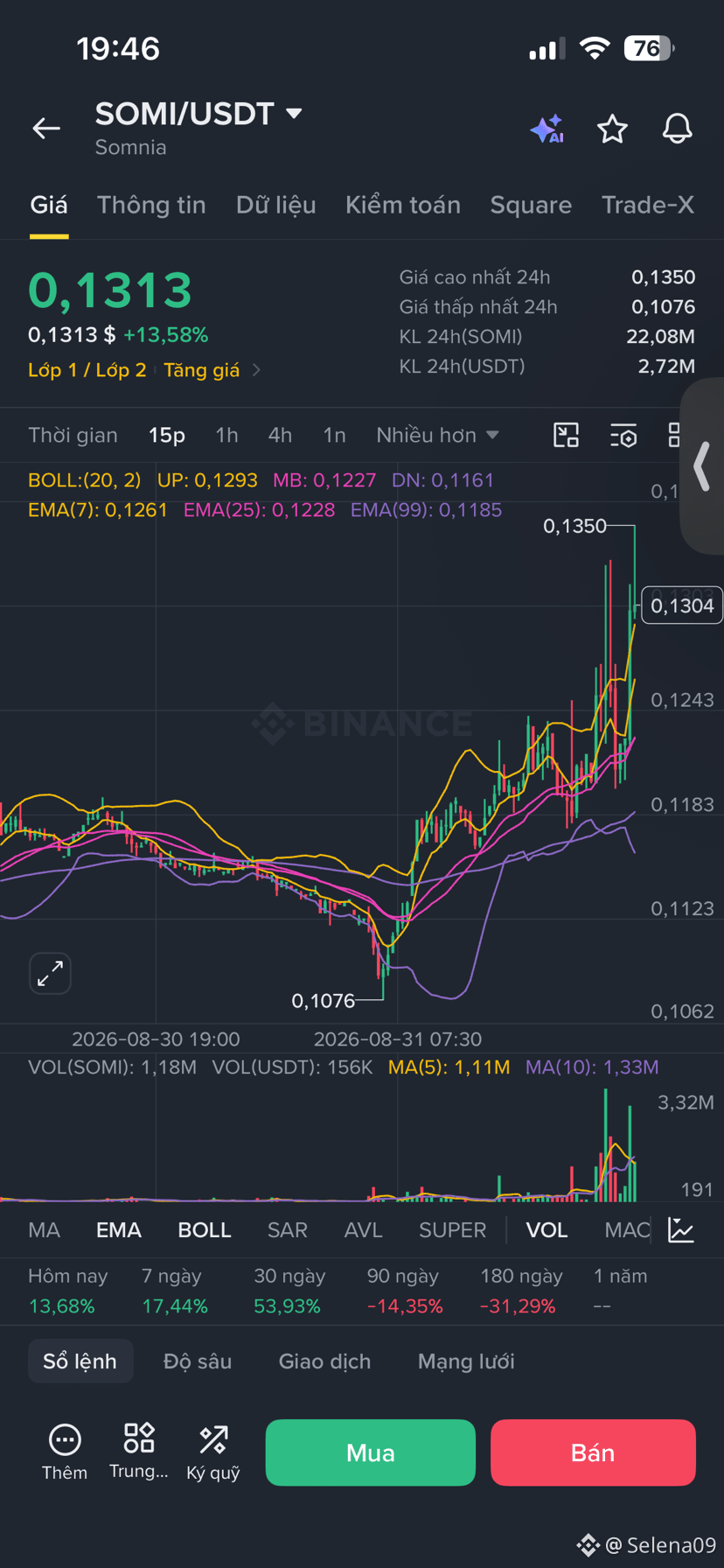The height and width of the screenshot is (1568, 724).
Task: Open the Nhiều hơn timeframe dropdown
Action: 437,435
